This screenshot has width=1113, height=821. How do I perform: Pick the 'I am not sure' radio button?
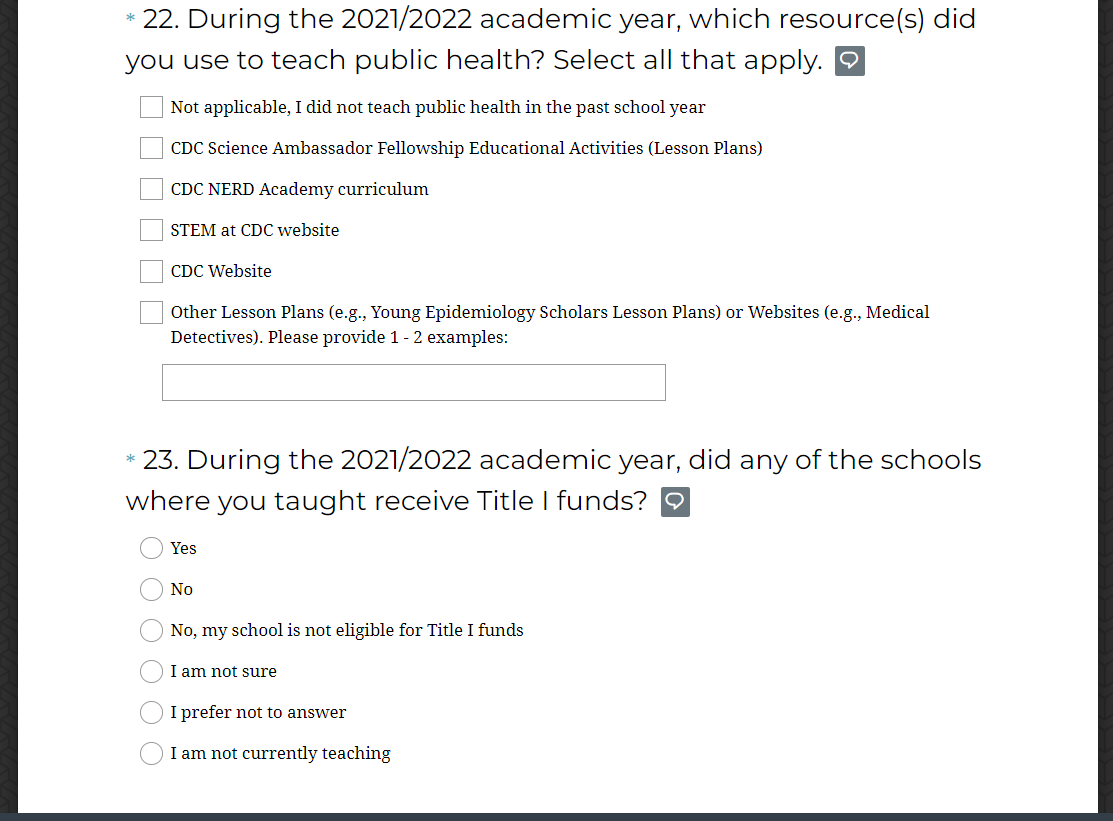click(151, 672)
